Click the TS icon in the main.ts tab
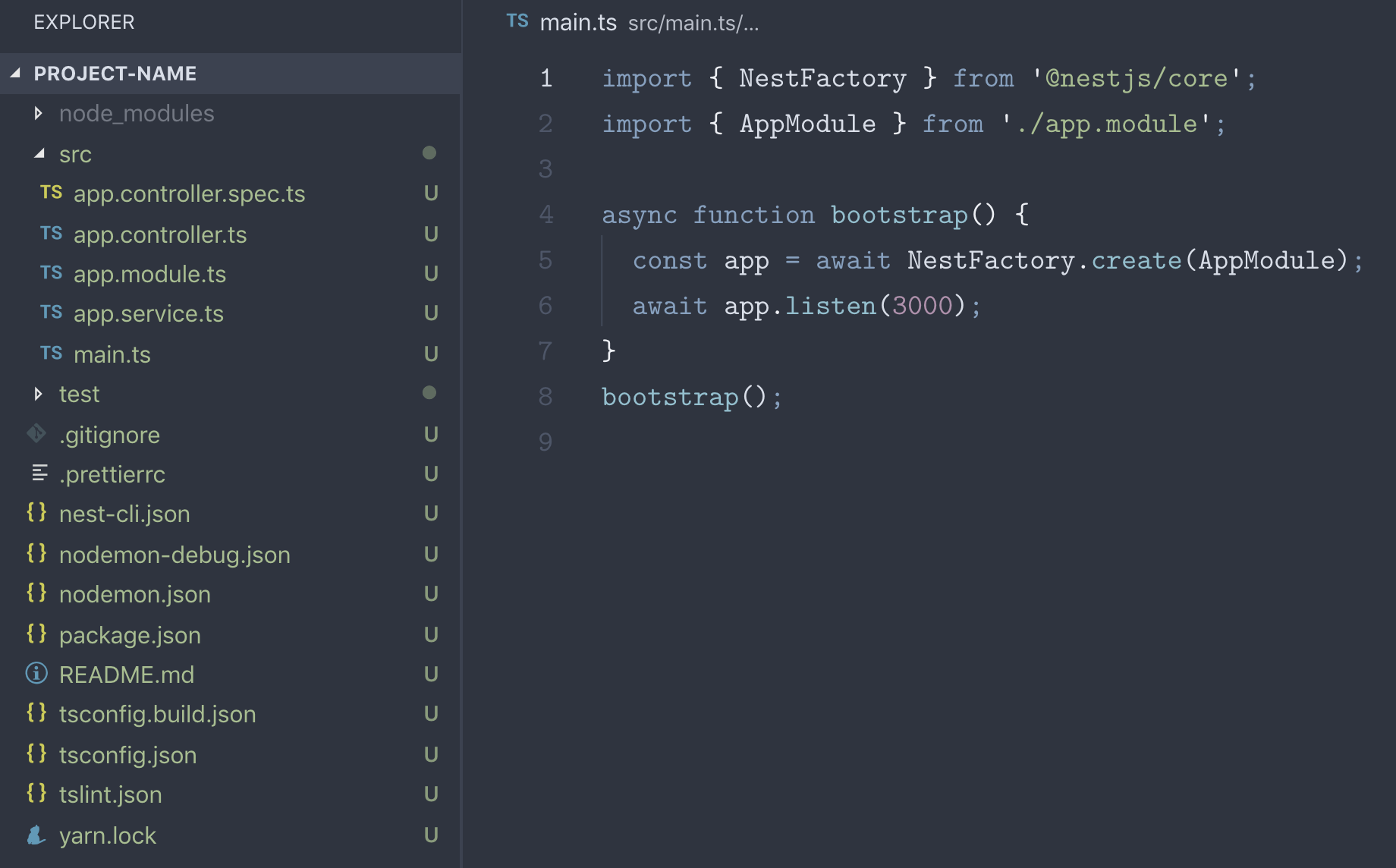Screen dimensions: 1396x868 point(517,21)
